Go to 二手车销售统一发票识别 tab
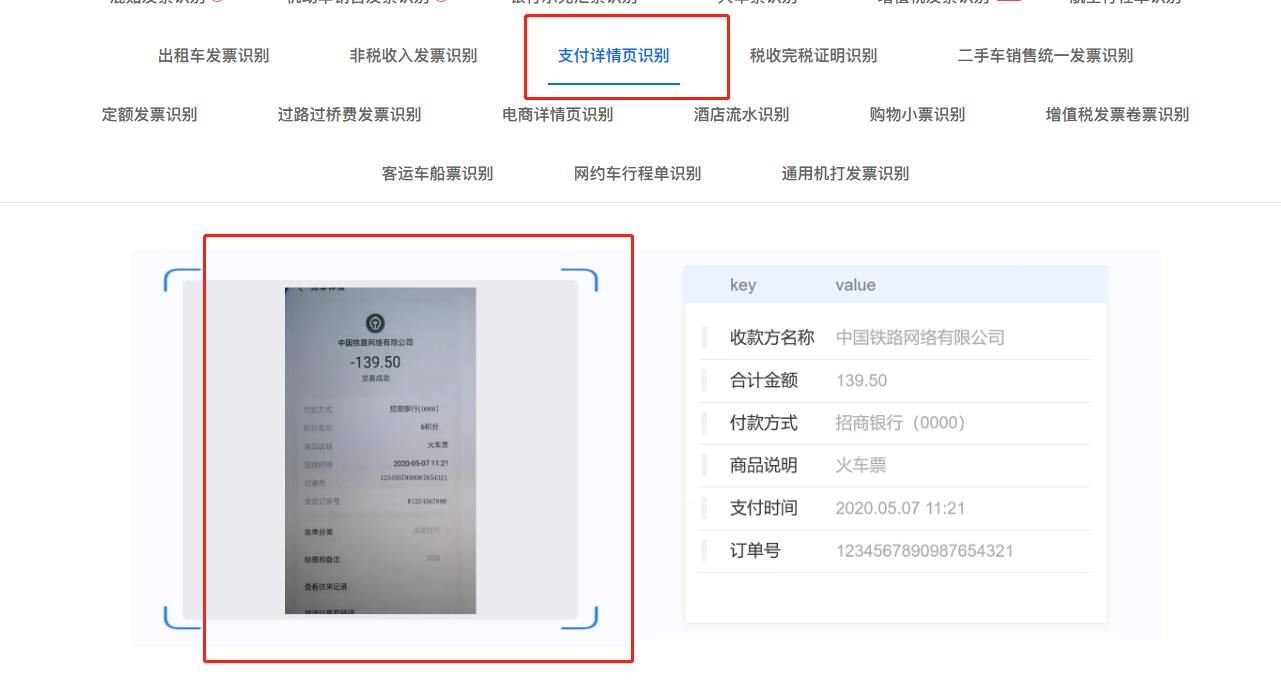The width and height of the screenshot is (1281, 687). pyautogui.click(x=1045, y=56)
